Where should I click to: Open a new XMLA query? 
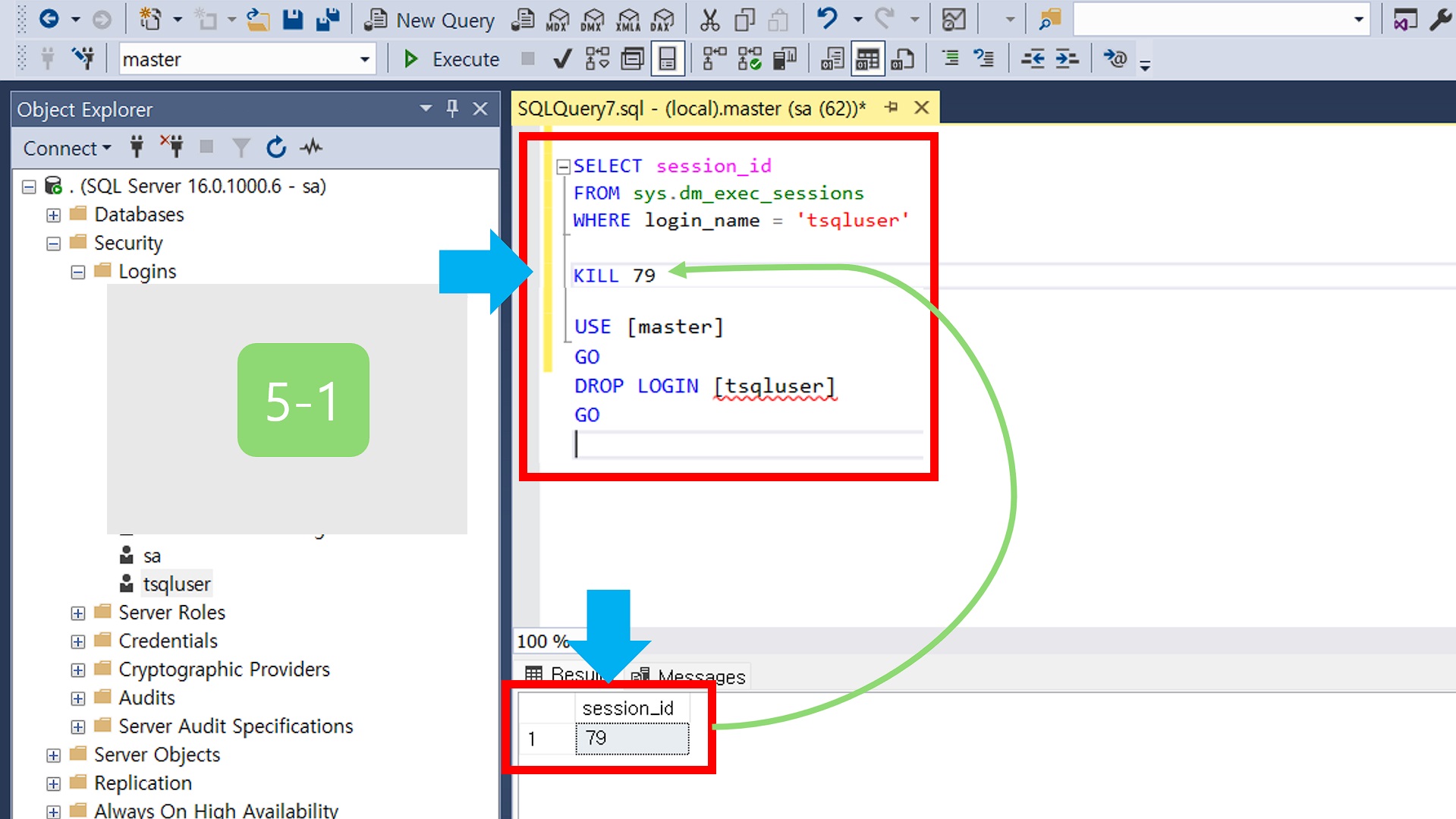pyautogui.click(x=627, y=20)
